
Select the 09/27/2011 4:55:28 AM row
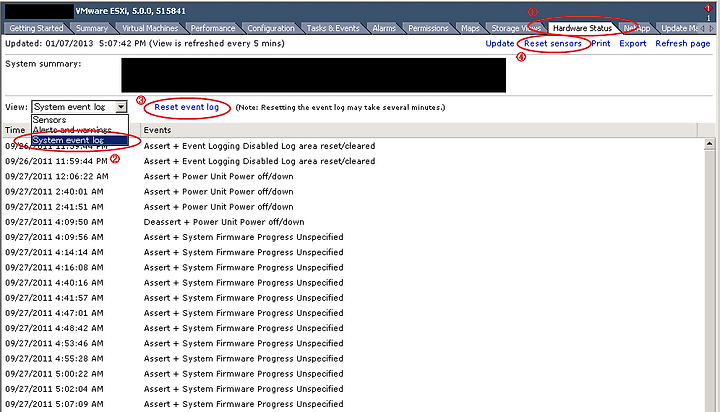click(353, 358)
